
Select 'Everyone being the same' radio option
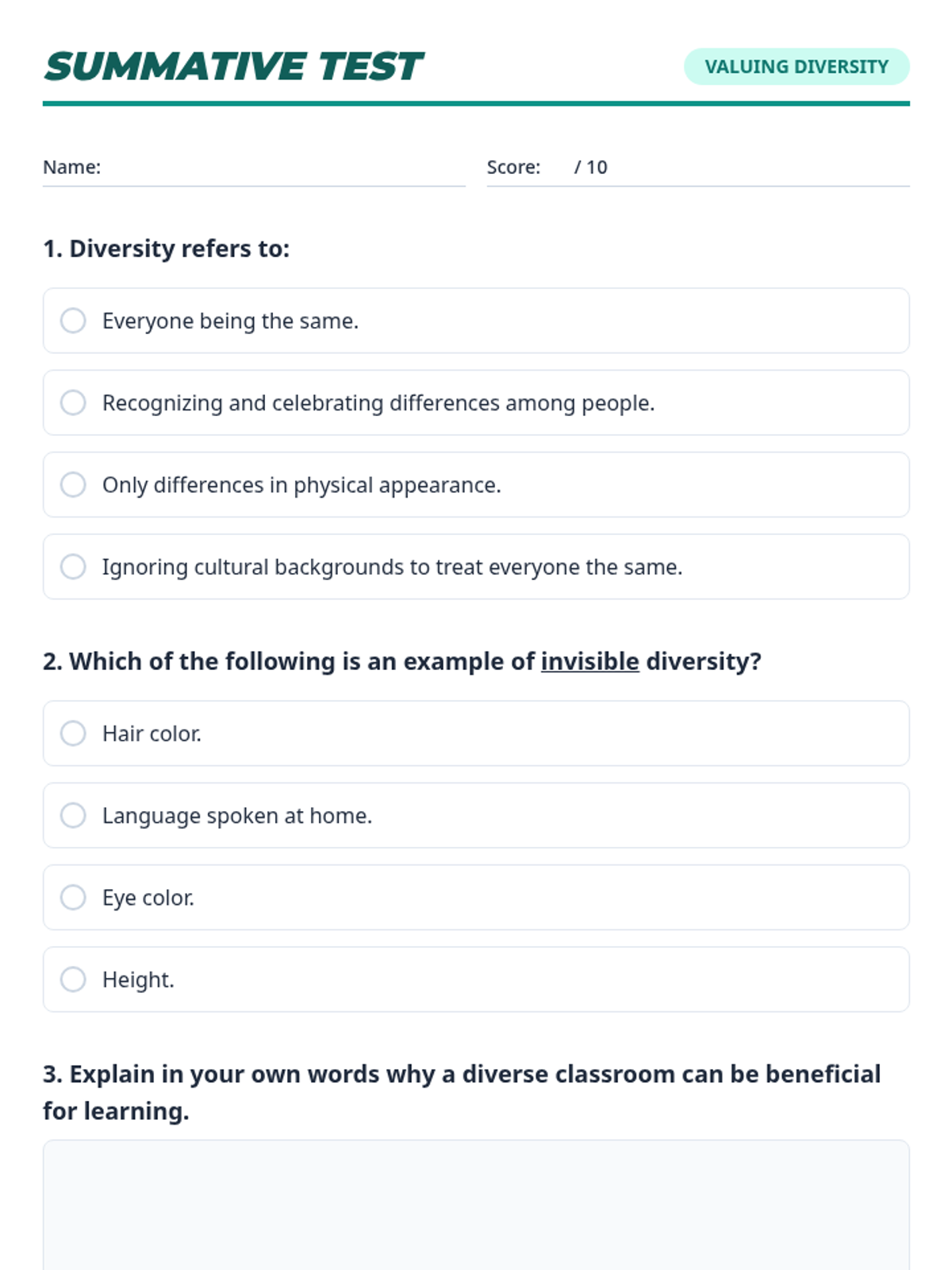point(73,321)
